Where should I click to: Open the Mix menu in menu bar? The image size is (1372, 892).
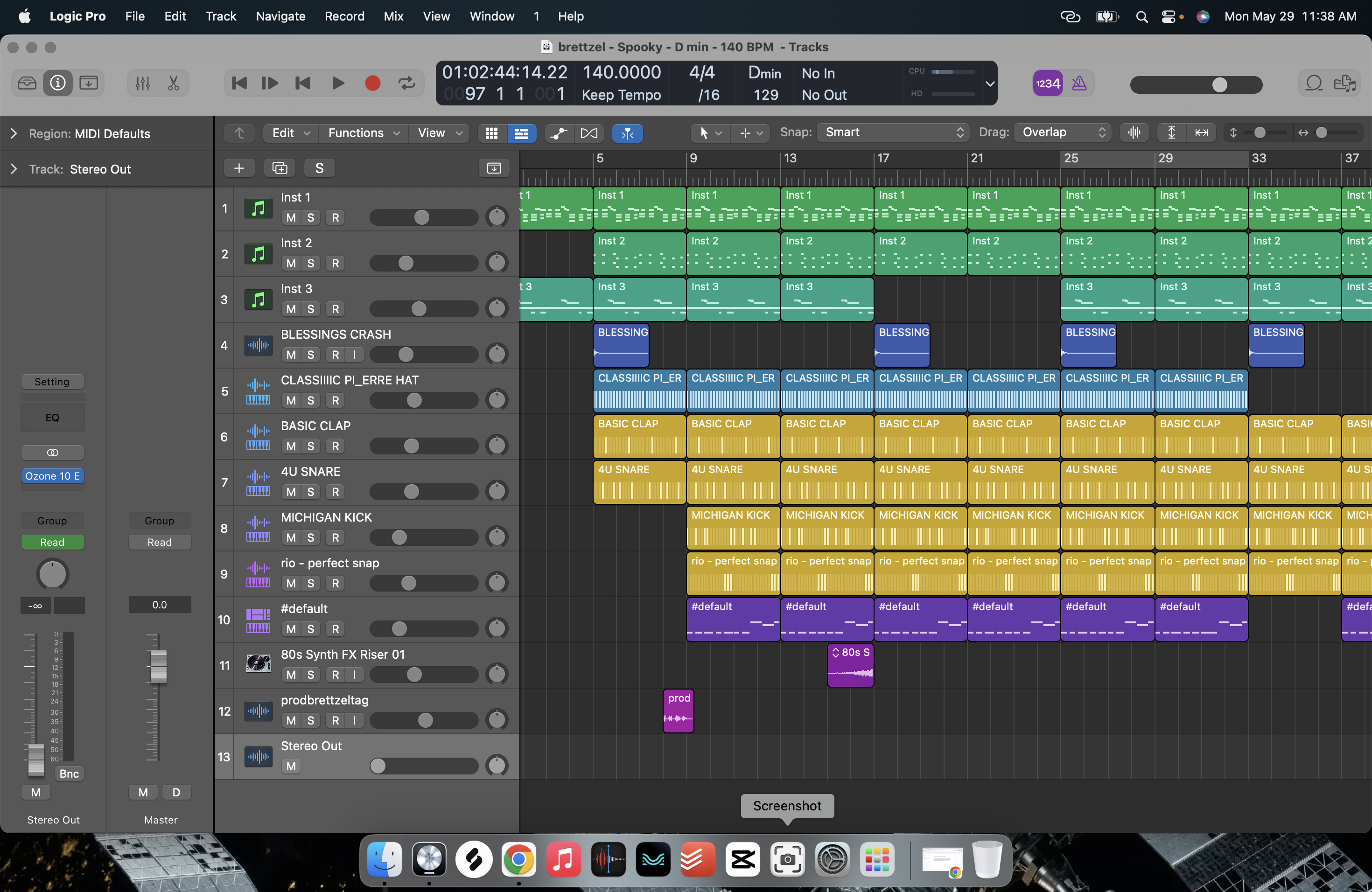(393, 16)
